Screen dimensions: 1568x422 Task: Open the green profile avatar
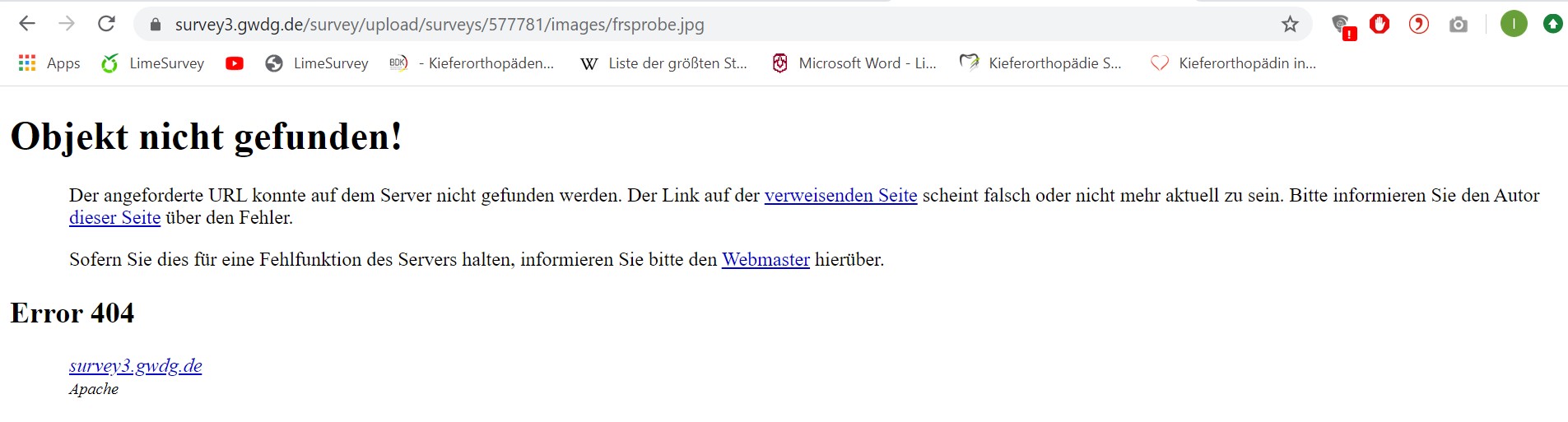1513,24
